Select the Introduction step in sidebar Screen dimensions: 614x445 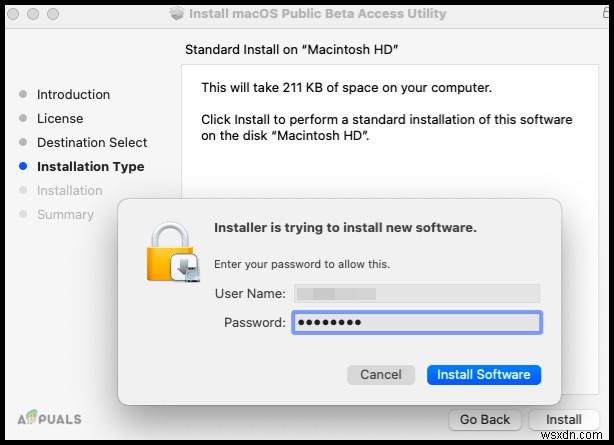coord(73,94)
